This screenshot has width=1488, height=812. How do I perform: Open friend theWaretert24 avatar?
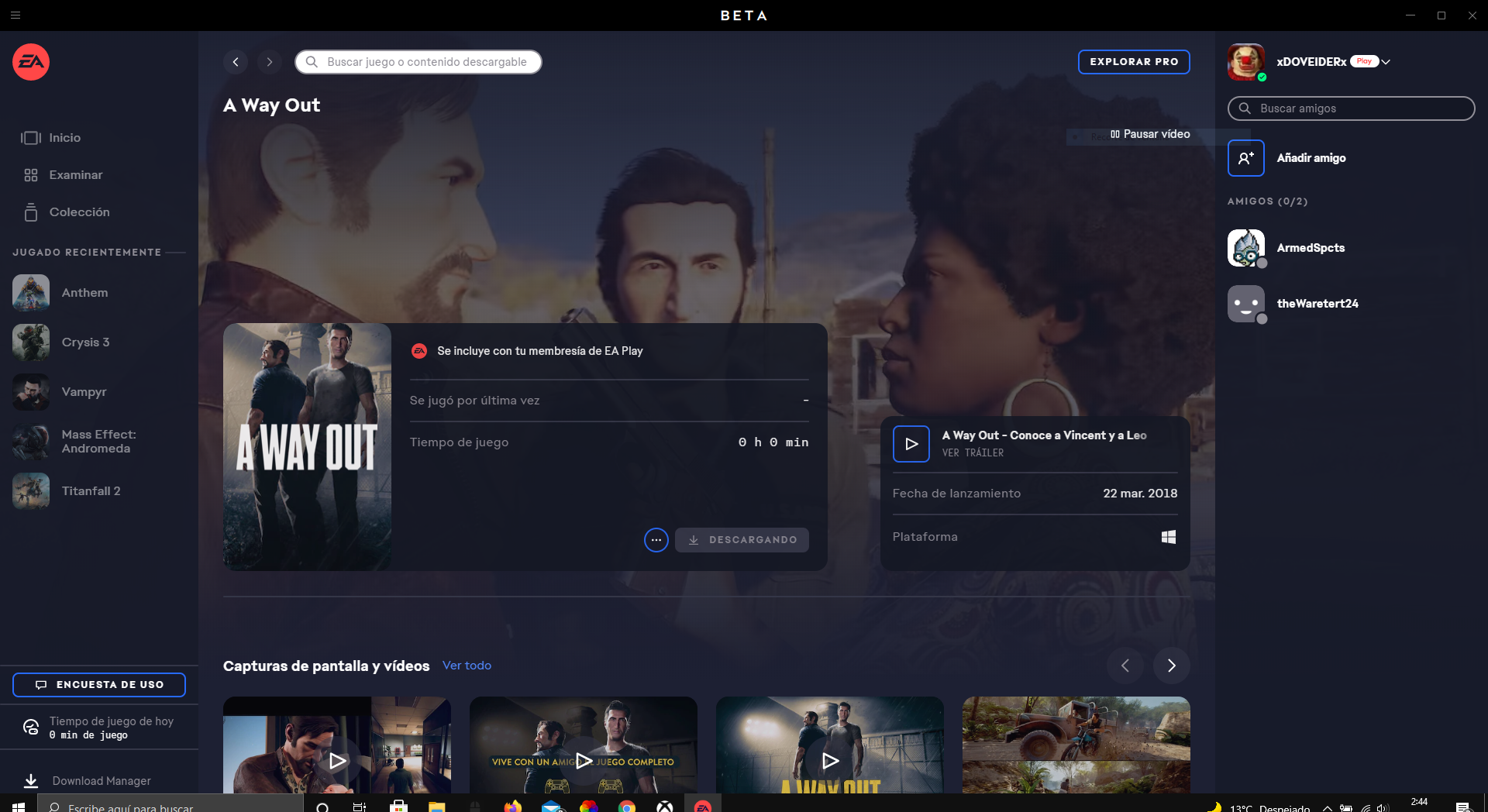point(1246,304)
